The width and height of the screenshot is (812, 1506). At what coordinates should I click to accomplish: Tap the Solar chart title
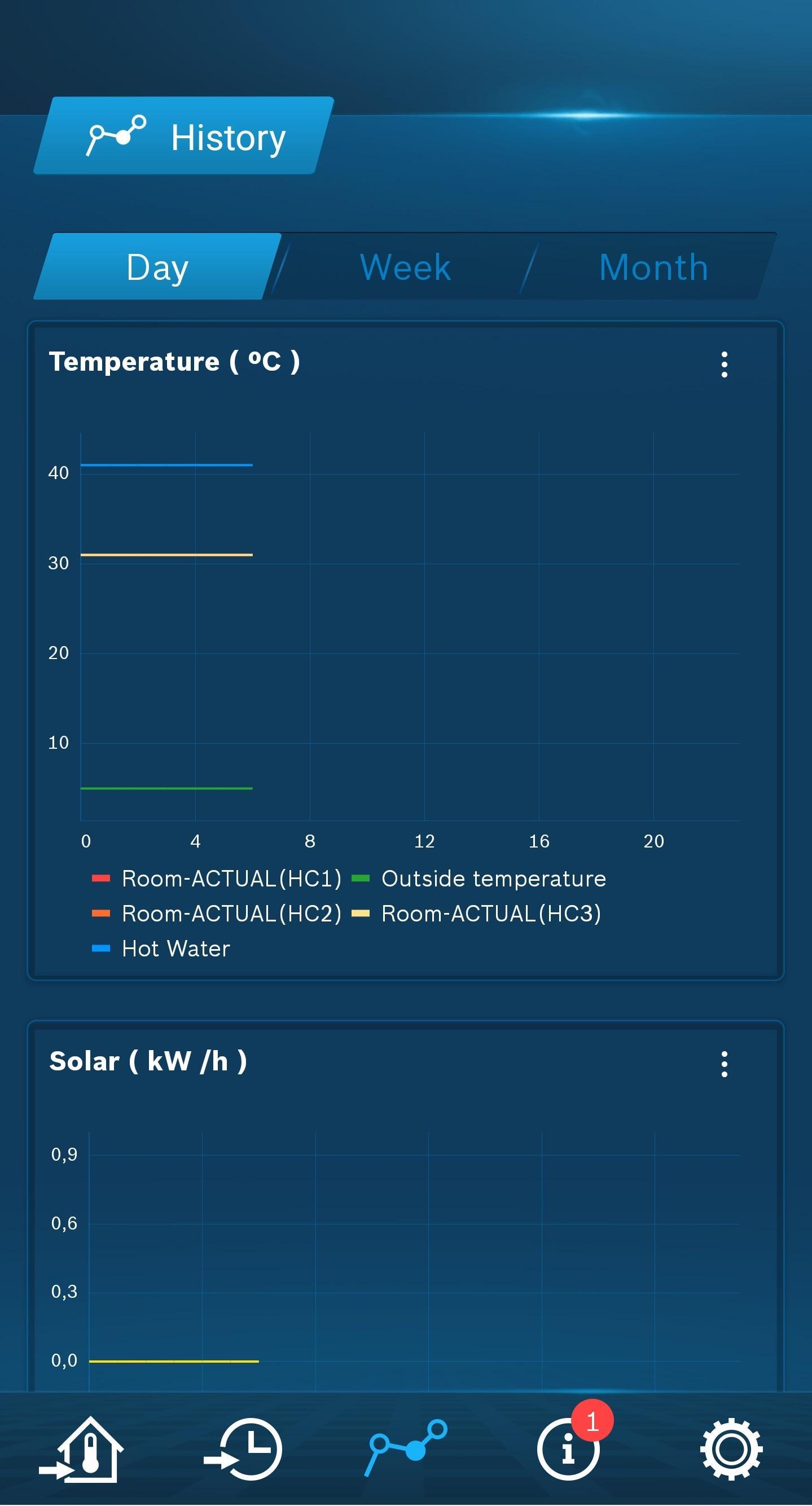click(148, 1061)
